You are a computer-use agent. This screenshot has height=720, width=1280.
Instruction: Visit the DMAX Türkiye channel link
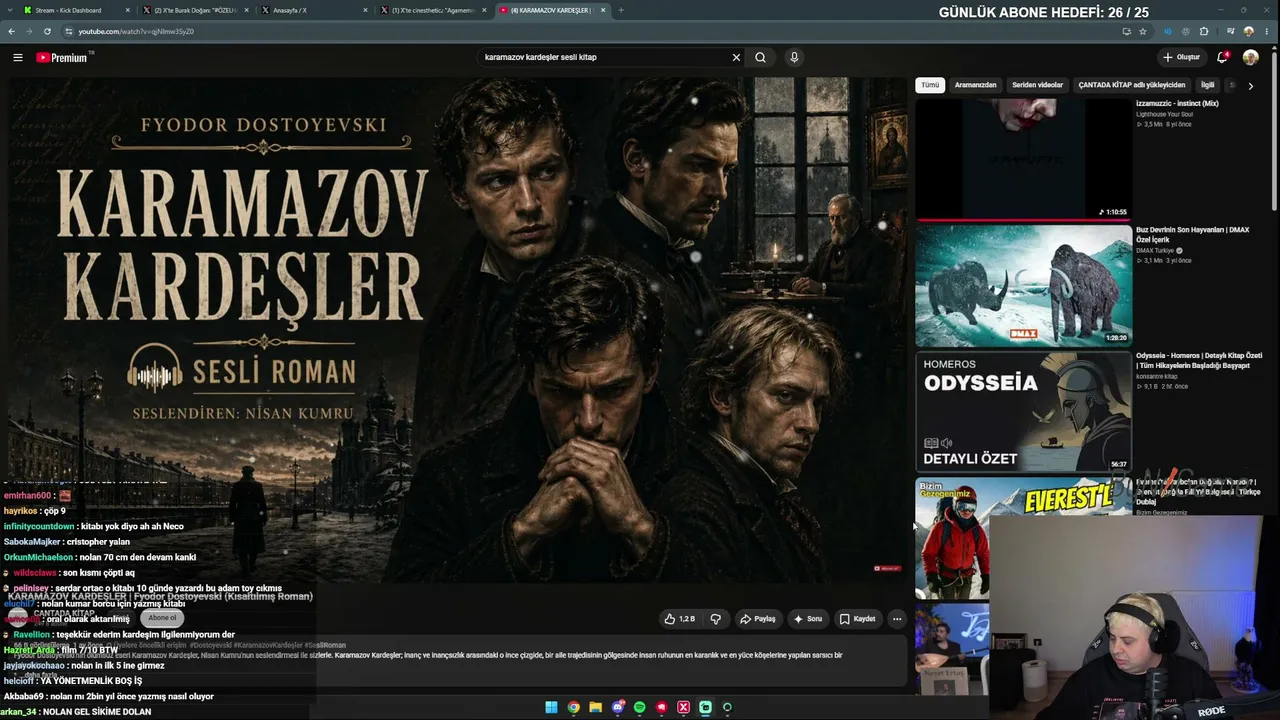[1155, 251]
